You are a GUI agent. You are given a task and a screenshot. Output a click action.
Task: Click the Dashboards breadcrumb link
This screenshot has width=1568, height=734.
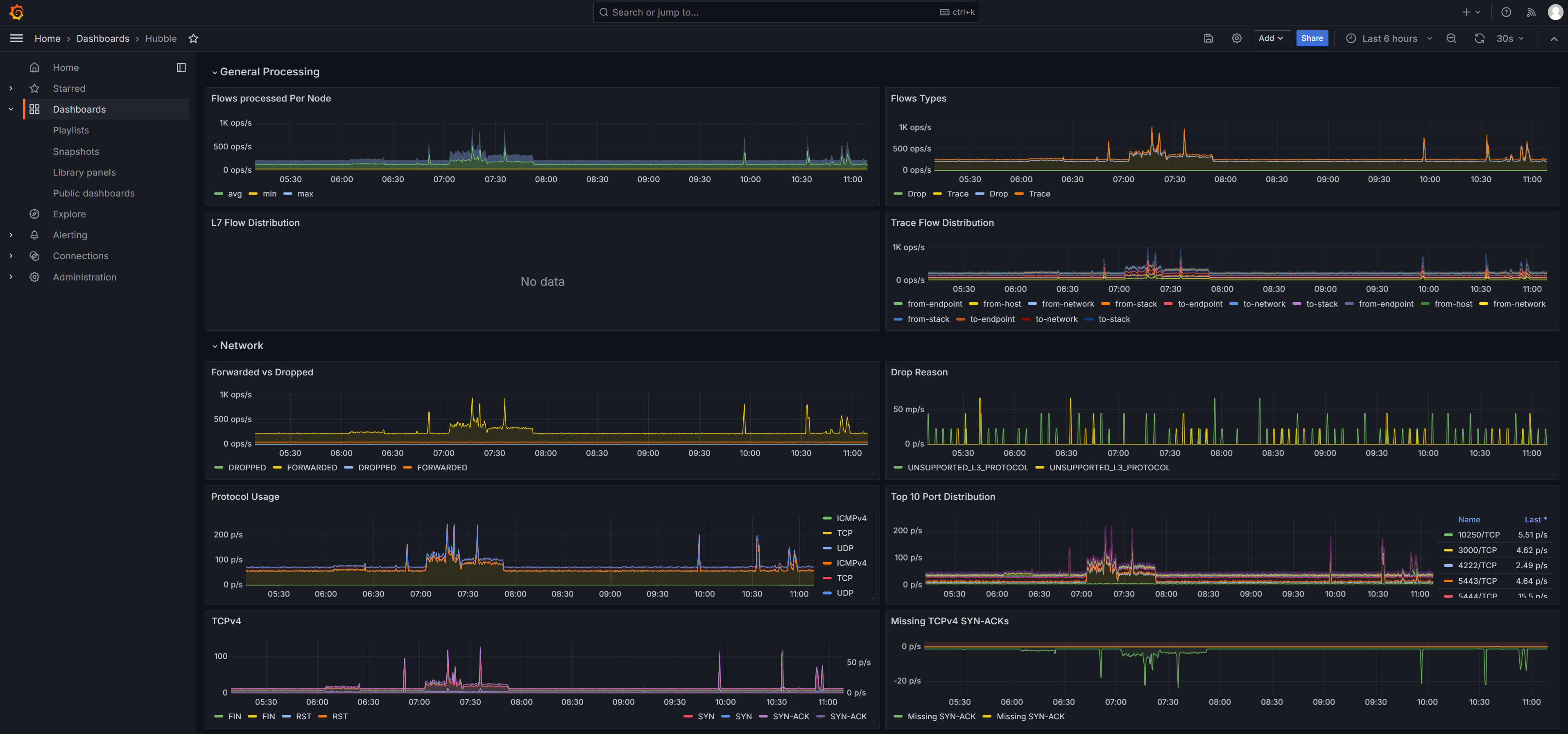pos(102,38)
